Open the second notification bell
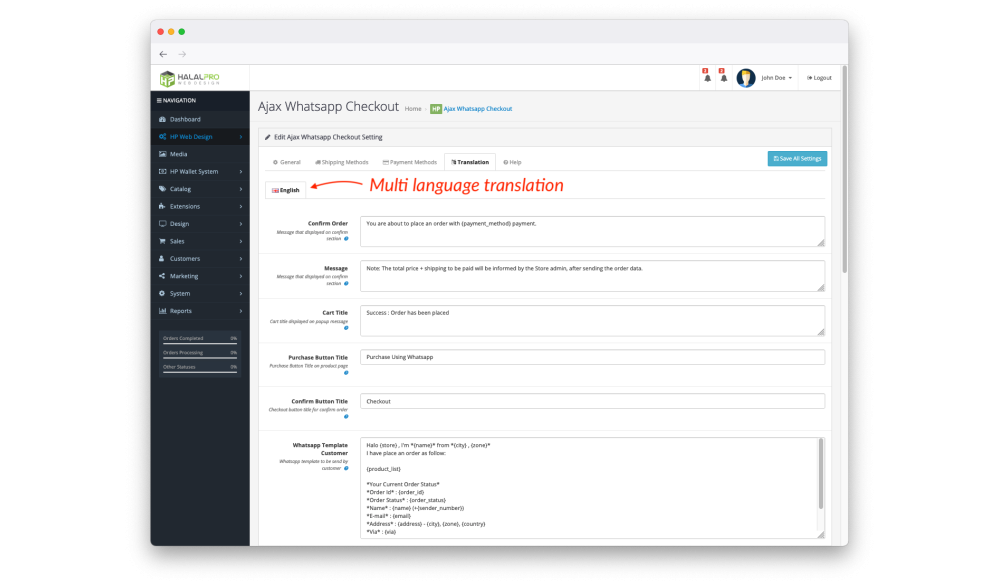The image size is (1000, 585). (723, 77)
